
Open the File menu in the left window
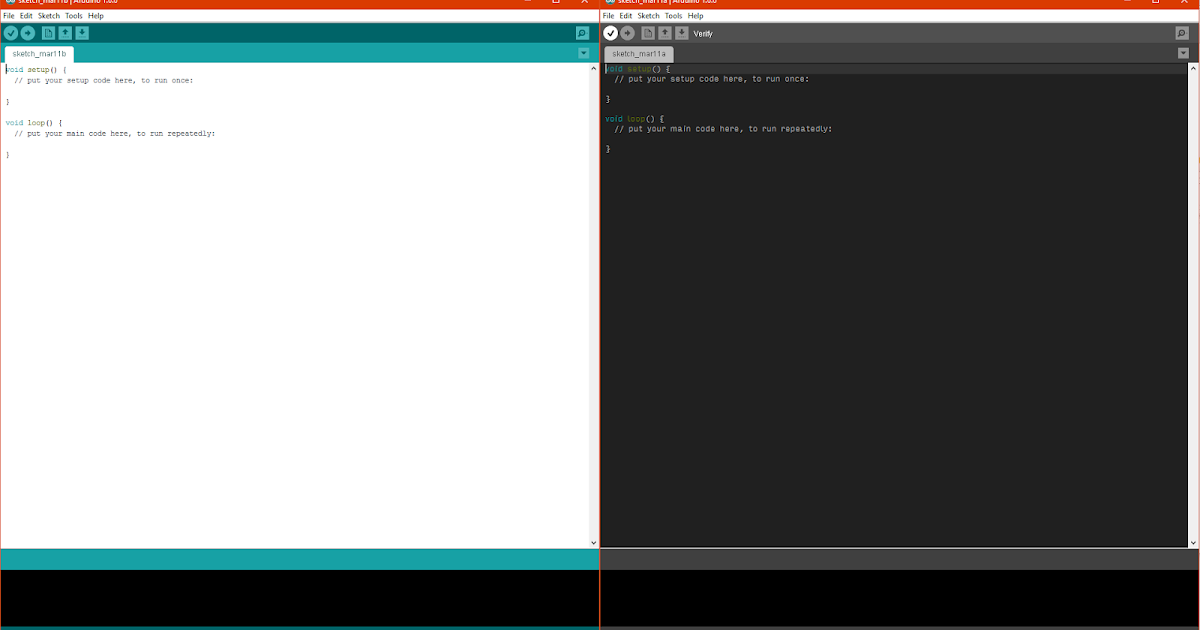click(8, 15)
